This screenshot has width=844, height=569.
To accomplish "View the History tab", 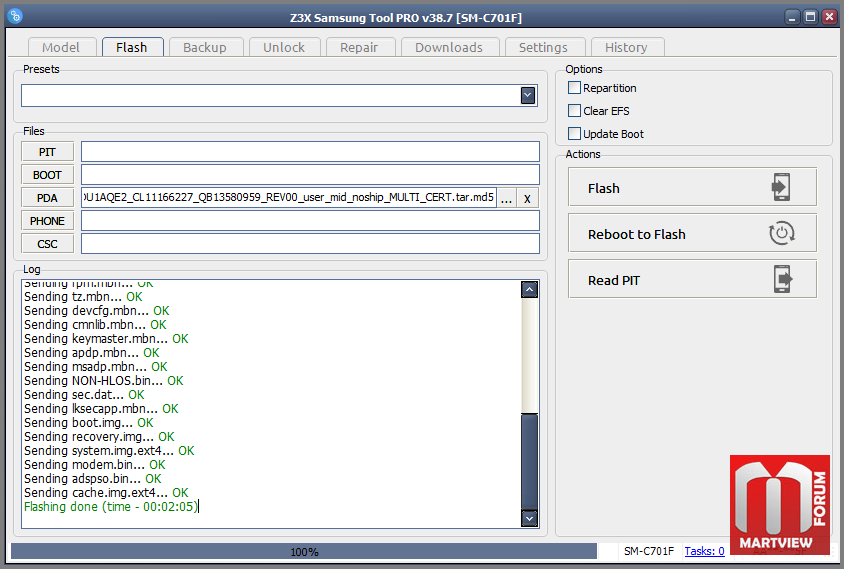I will (x=627, y=47).
